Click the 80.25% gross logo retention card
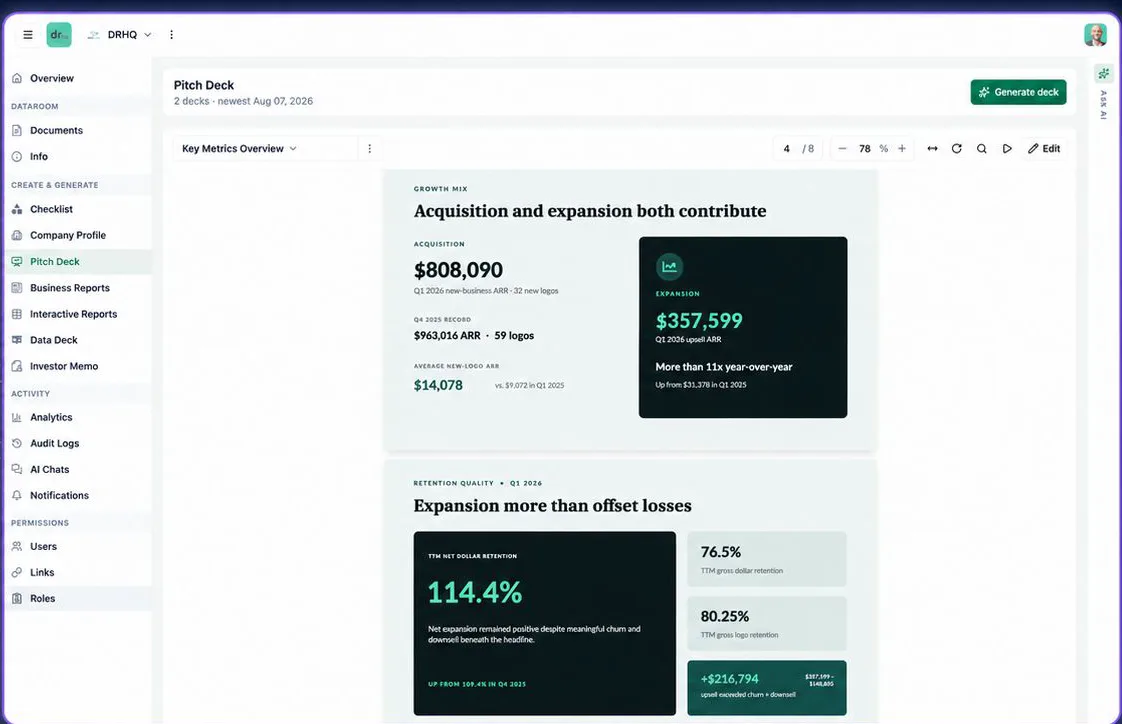Viewport: 1122px width, 724px height. (766, 623)
